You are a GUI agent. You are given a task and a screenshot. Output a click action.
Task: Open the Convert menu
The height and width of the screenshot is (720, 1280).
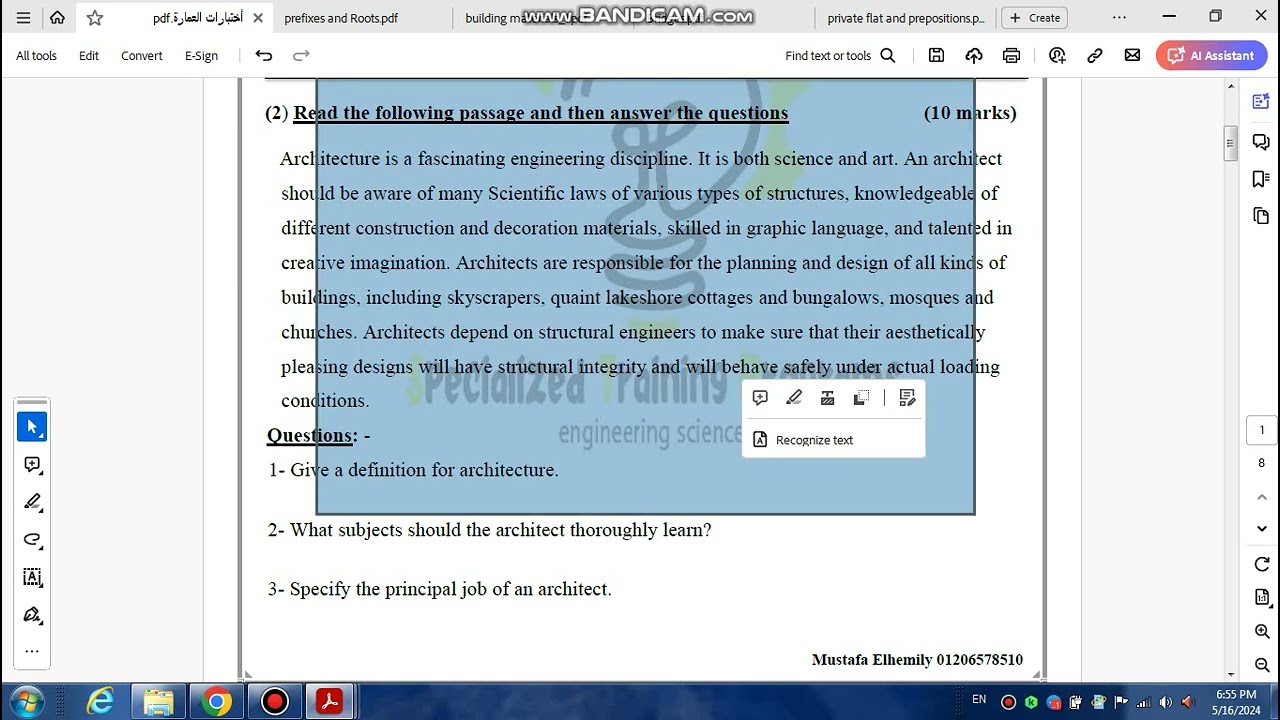(142, 56)
